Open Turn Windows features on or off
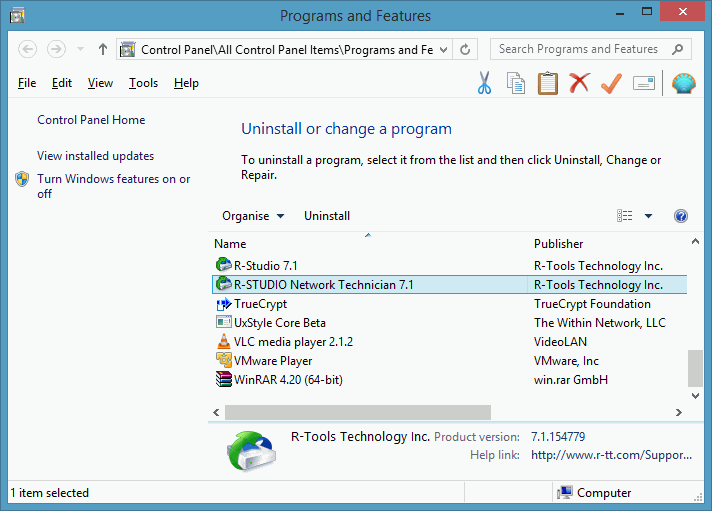The height and width of the screenshot is (511, 712). coord(114,186)
